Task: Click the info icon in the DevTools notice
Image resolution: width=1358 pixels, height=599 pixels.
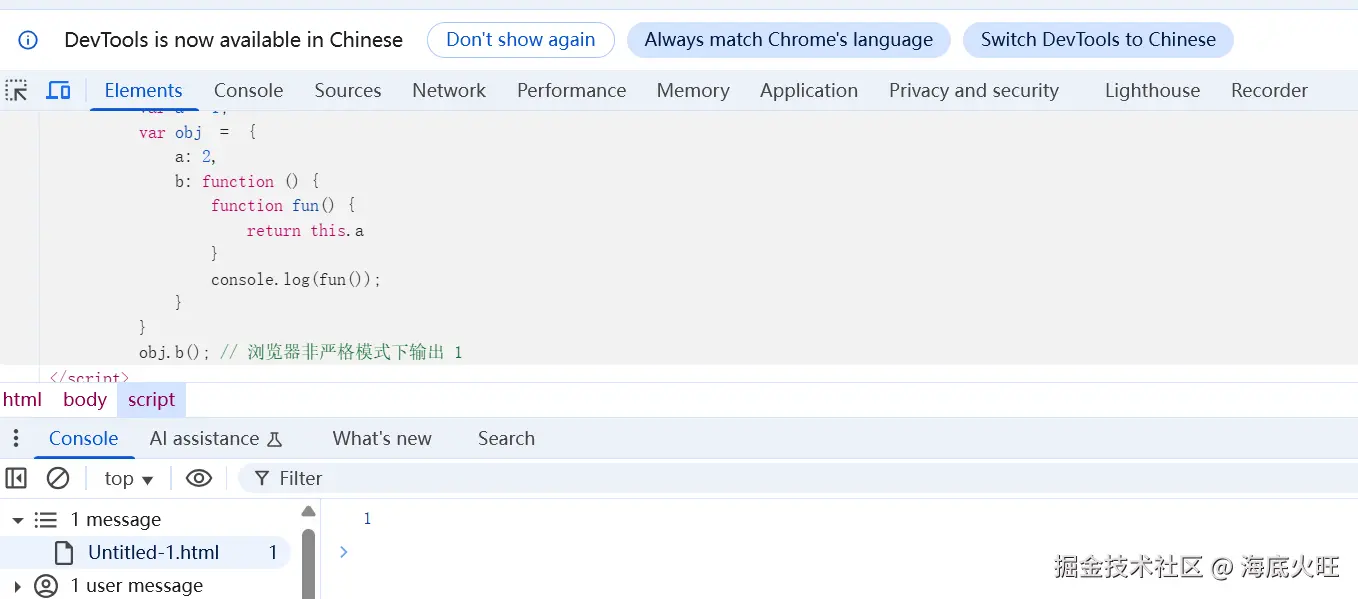Action: click(29, 40)
